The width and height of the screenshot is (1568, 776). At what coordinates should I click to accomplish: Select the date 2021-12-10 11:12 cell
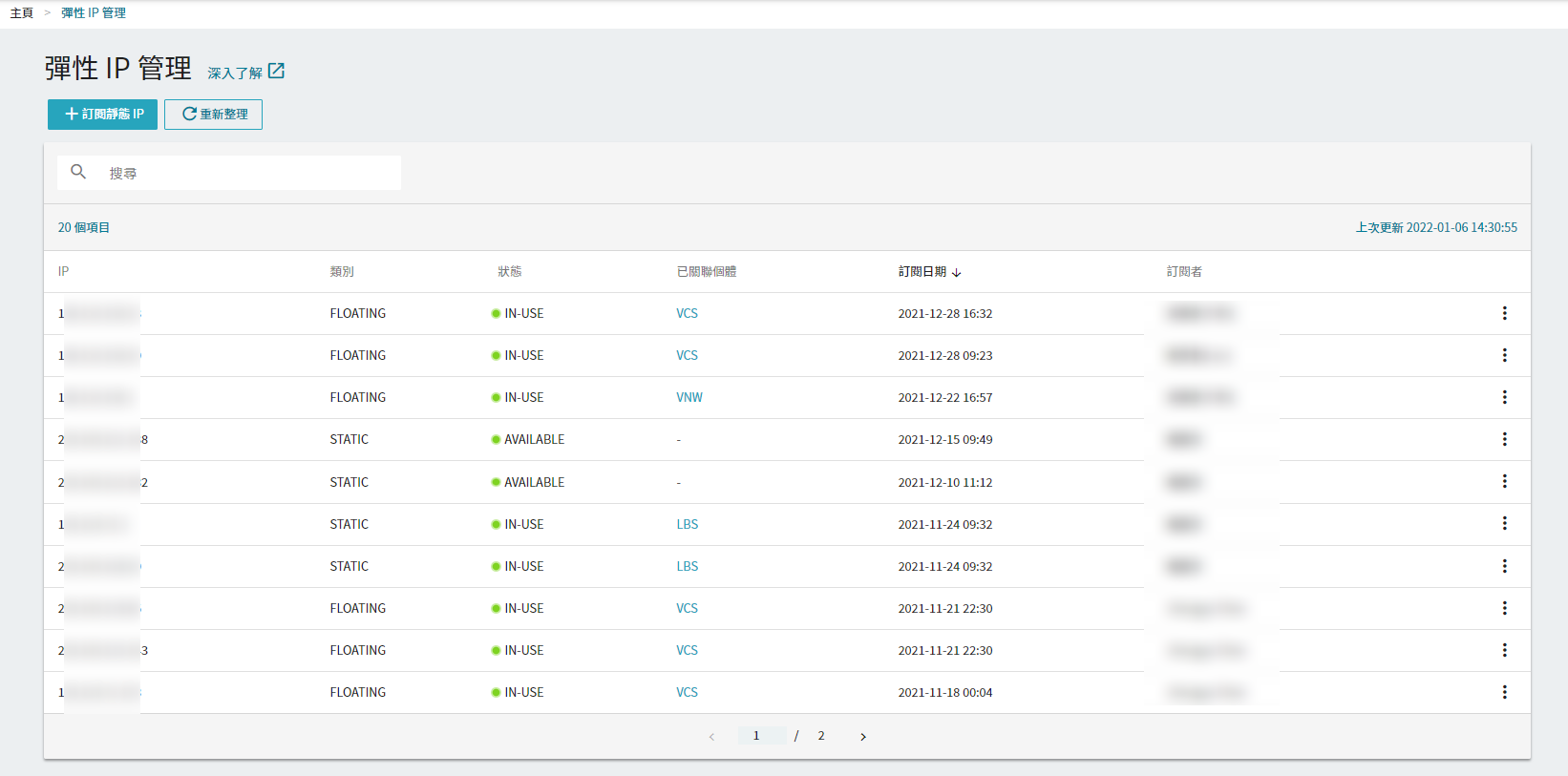[x=945, y=482]
